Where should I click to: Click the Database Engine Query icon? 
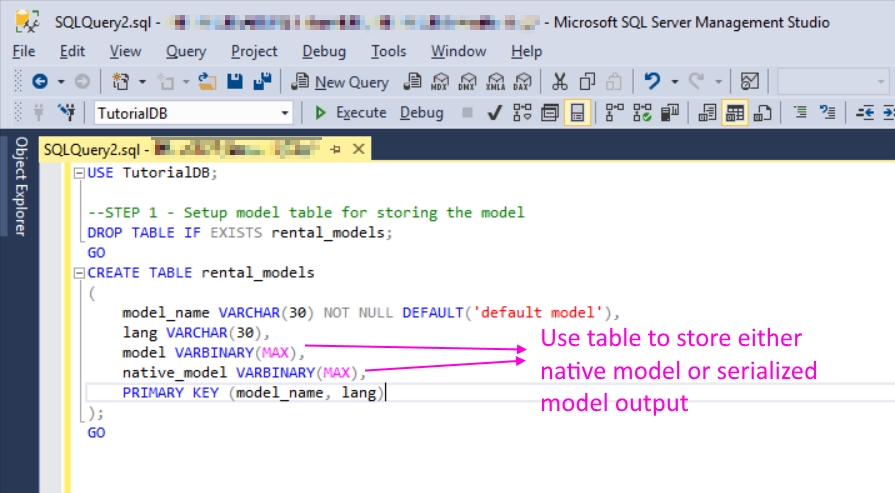(x=412, y=82)
